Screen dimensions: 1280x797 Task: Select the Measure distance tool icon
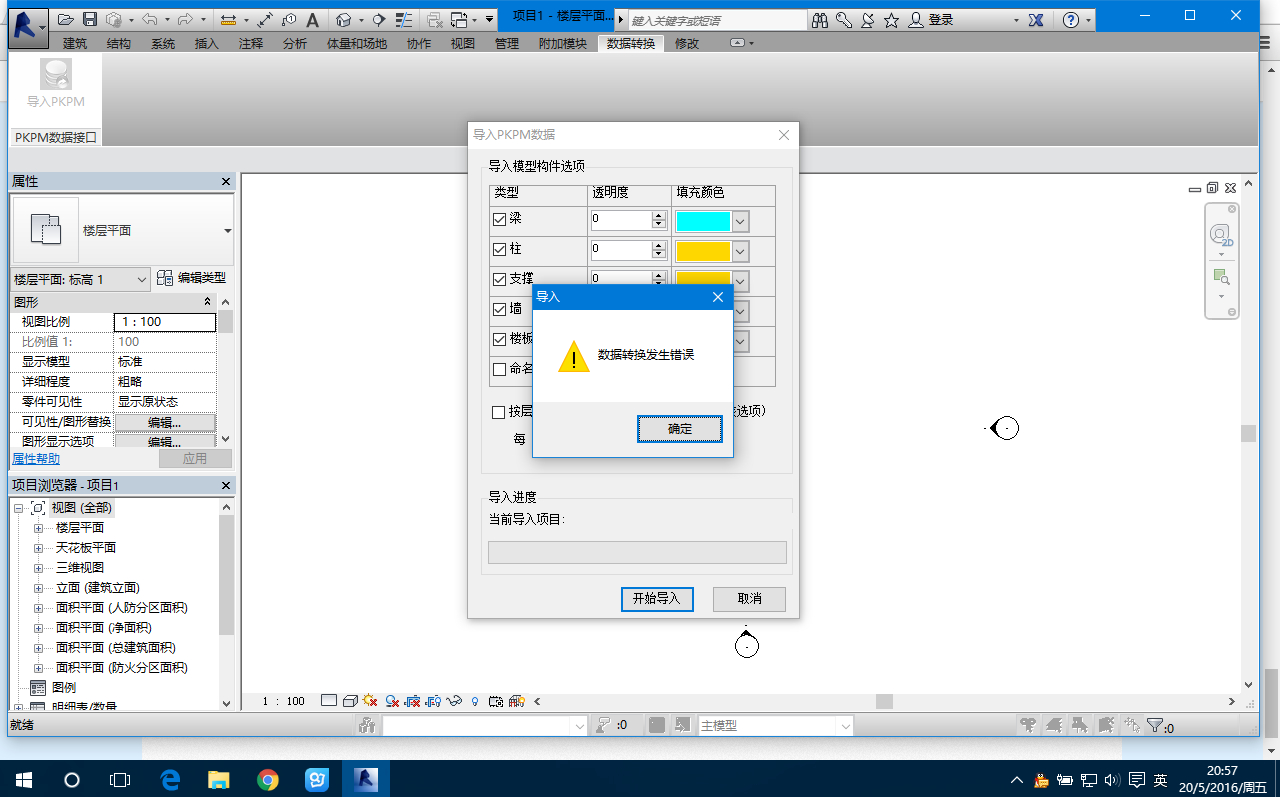click(x=227, y=19)
